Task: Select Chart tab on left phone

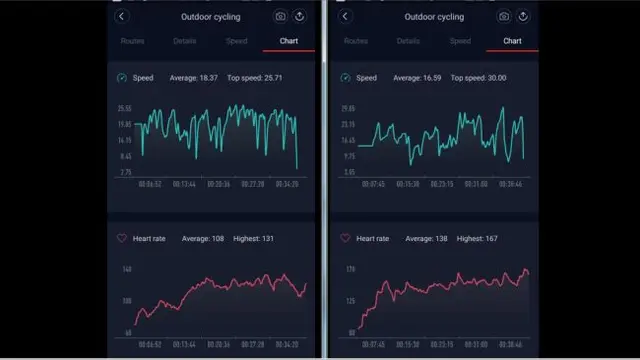Action: click(x=289, y=41)
